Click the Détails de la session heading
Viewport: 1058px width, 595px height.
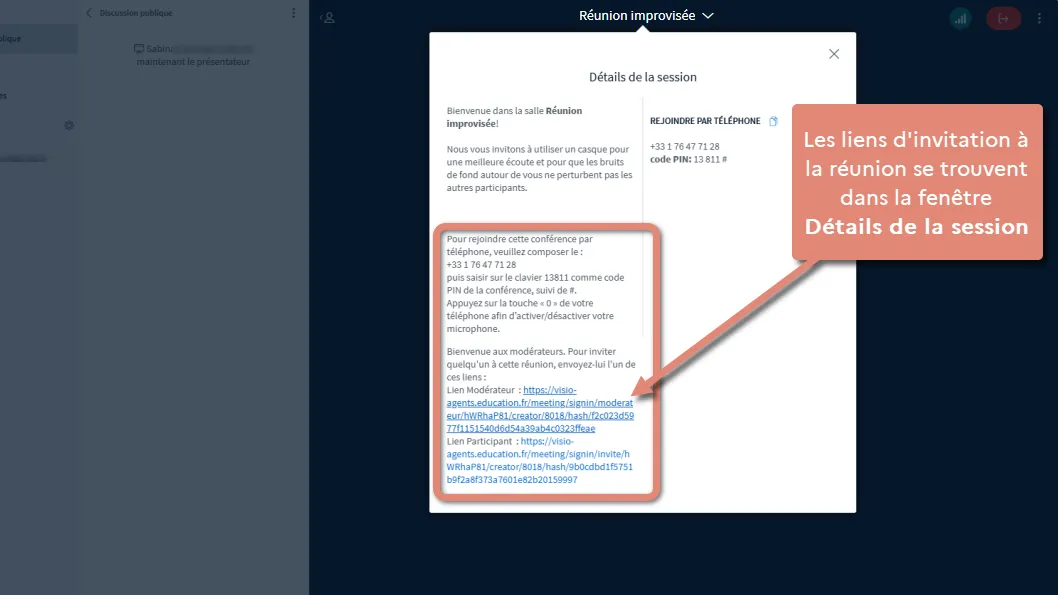point(642,77)
